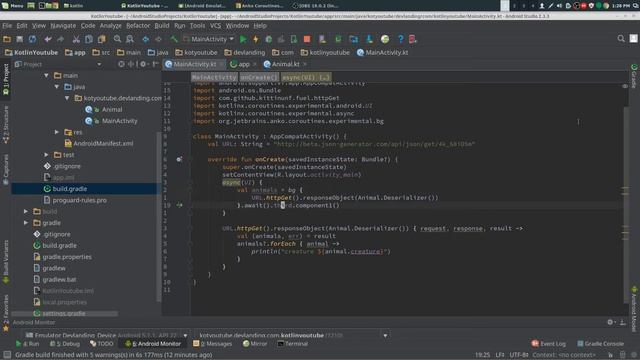The width and height of the screenshot is (640, 360).
Task: Open the Messages tool window
Action: click(212, 344)
